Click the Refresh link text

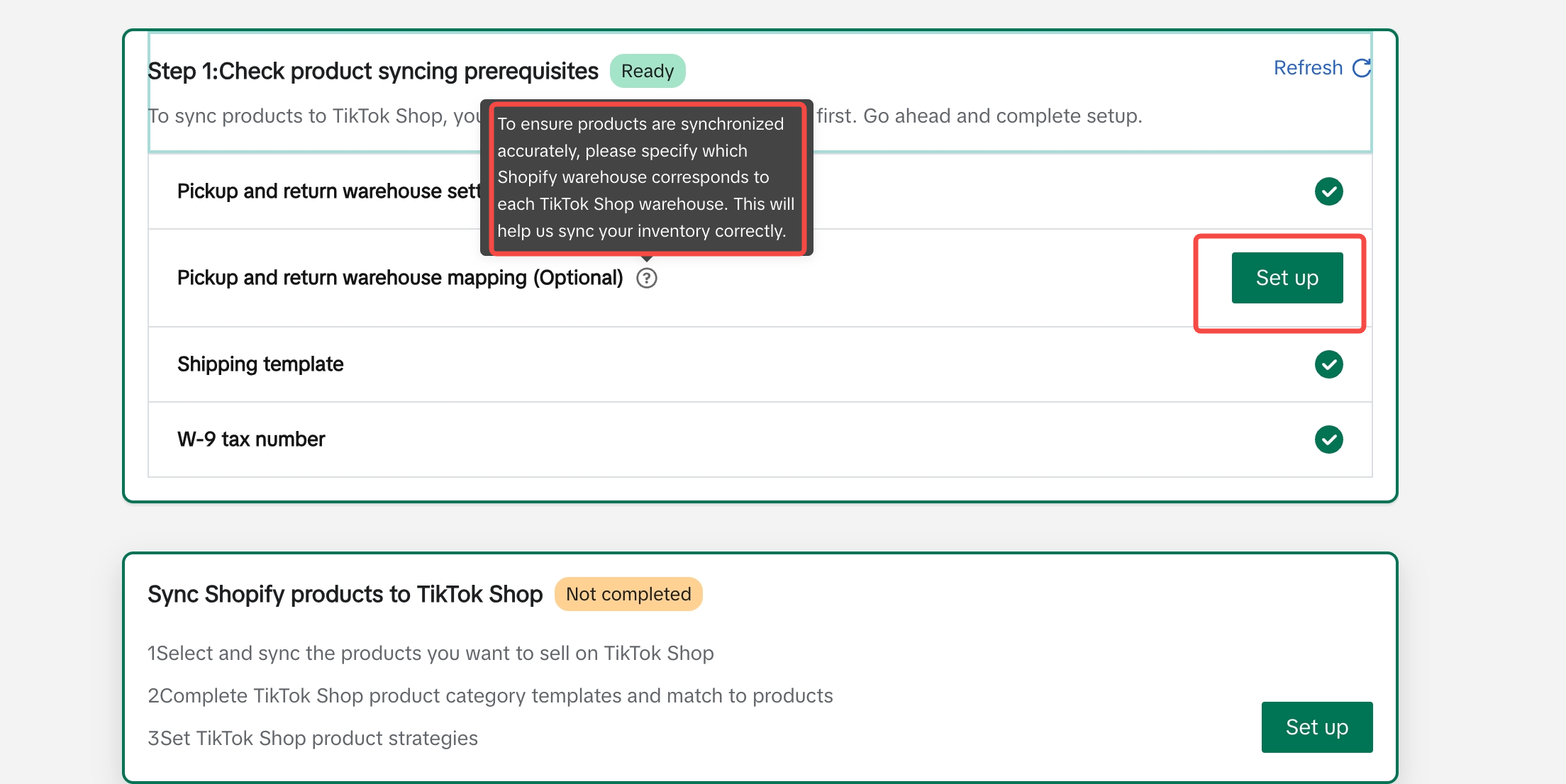coord(1308,68)
